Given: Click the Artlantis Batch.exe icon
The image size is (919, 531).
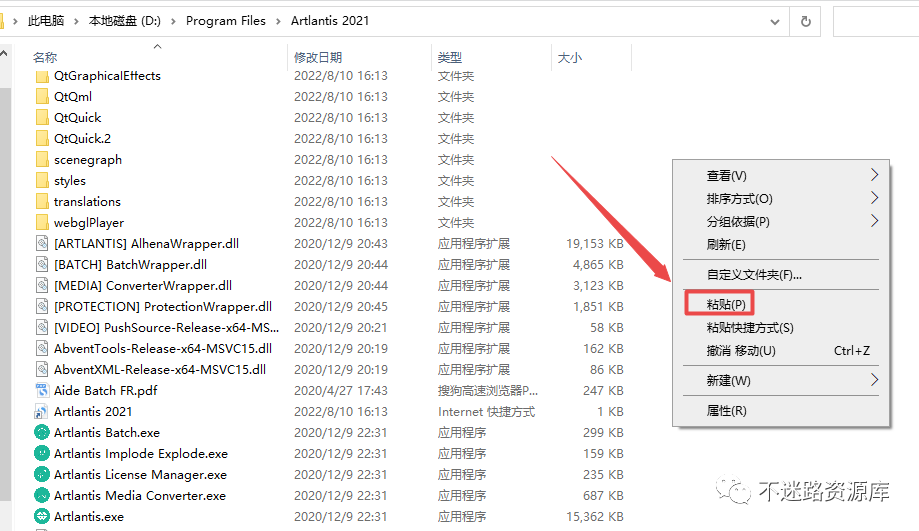Looking at the screenshot, I should coord(42,433).
